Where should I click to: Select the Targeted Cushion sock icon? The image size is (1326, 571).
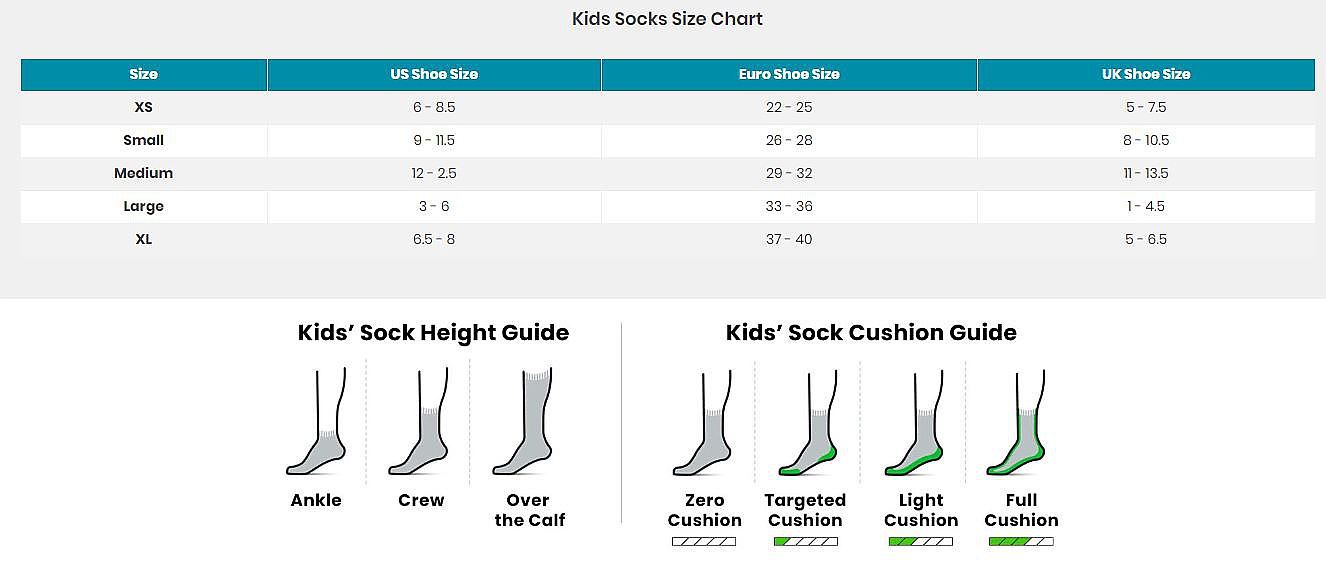tap(808, 424)
